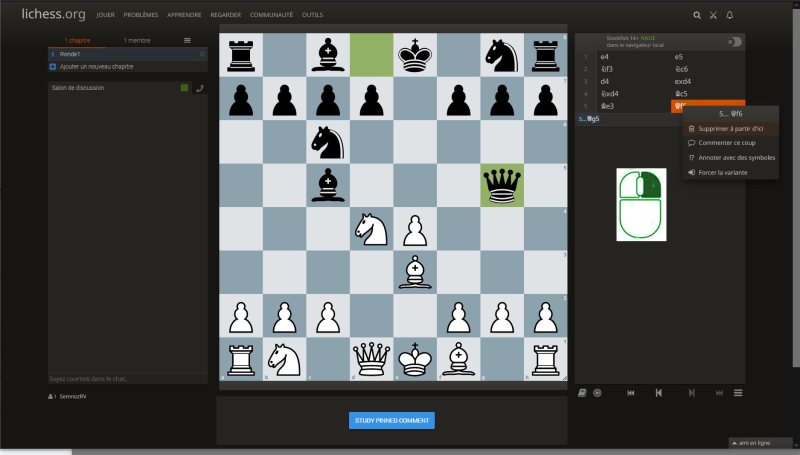Screen dimensions: 800x455
Task: Open the notifications bell
Action: 730,16
